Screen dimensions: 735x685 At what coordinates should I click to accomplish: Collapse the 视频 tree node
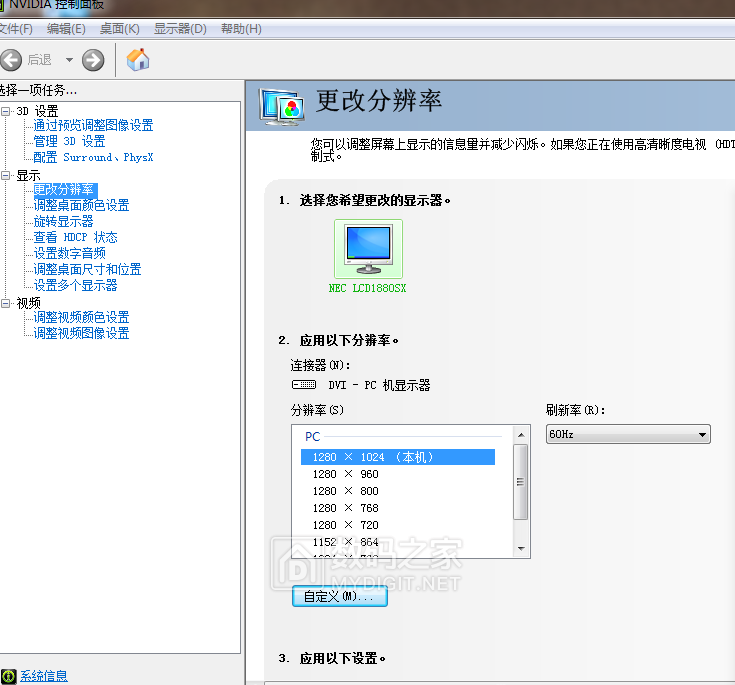pos(6,303)
